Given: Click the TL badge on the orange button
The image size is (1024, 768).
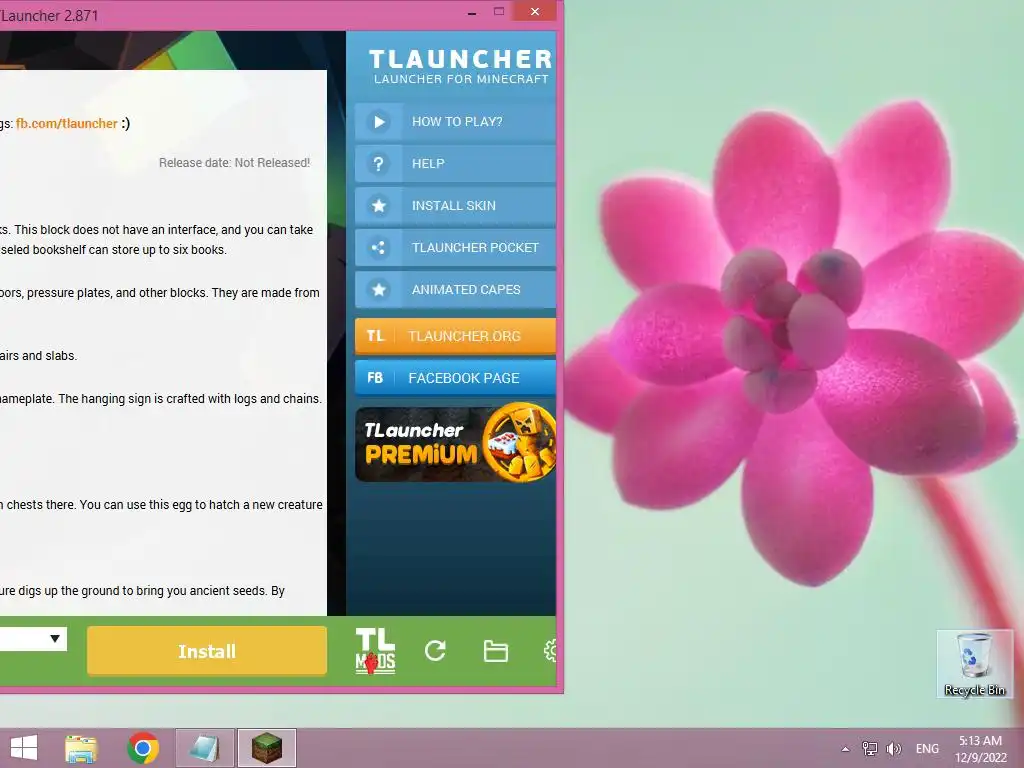Looking at the screenshot, I should coord(376,336).
